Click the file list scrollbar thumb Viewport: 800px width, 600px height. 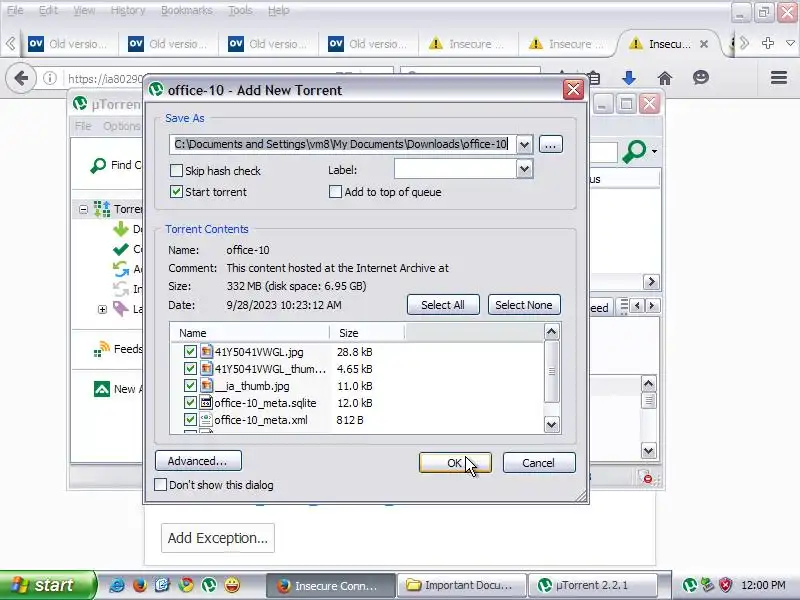(x=552, y=371)
